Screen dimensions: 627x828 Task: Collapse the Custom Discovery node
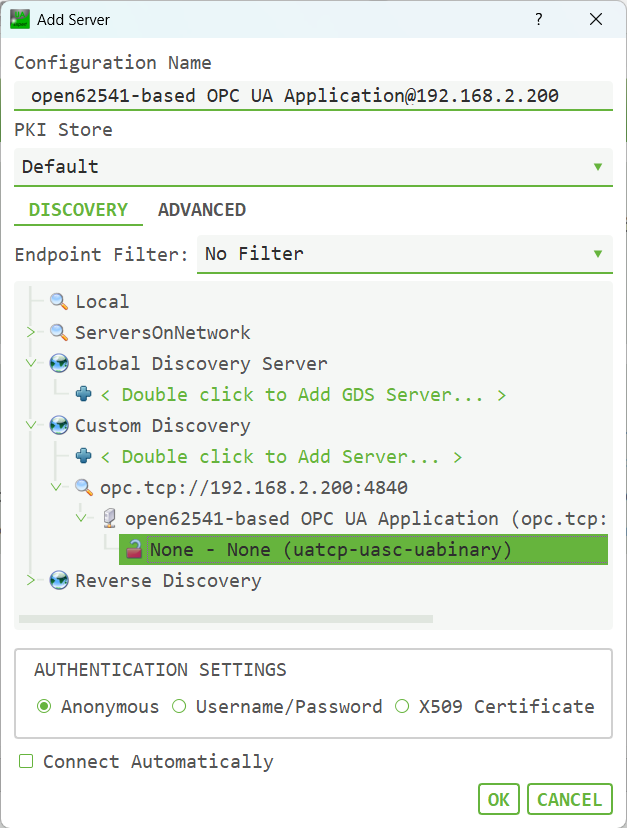point(31,425)
